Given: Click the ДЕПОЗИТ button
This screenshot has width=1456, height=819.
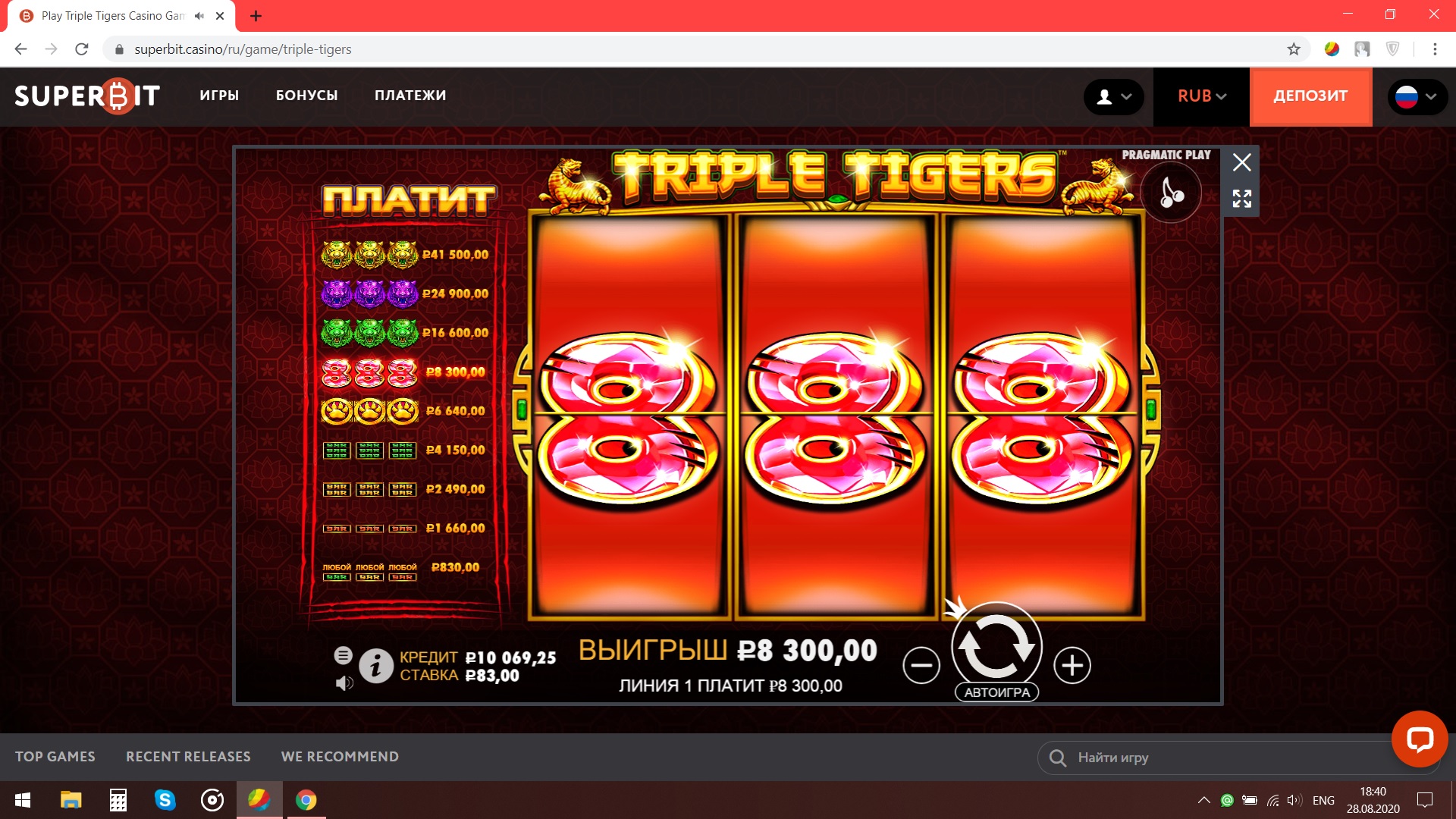Looking at the screenshot, I should pyautogui.click(x=1310, y=96).
